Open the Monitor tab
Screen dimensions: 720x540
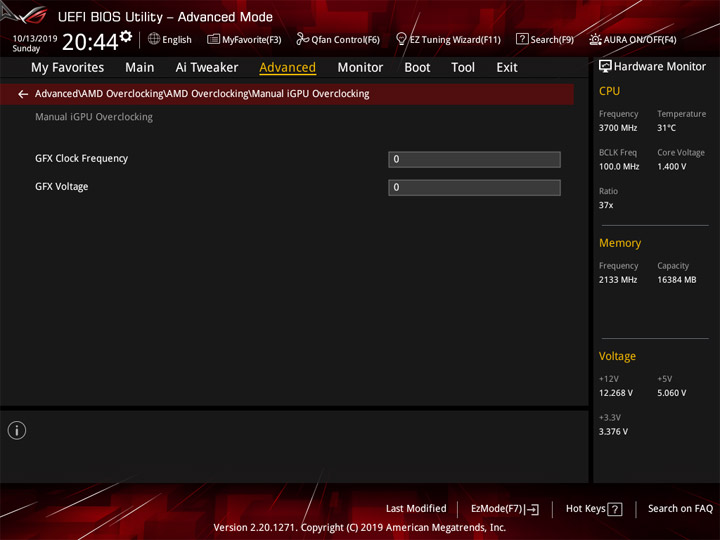pyautogui.click(x=360, y=68)
